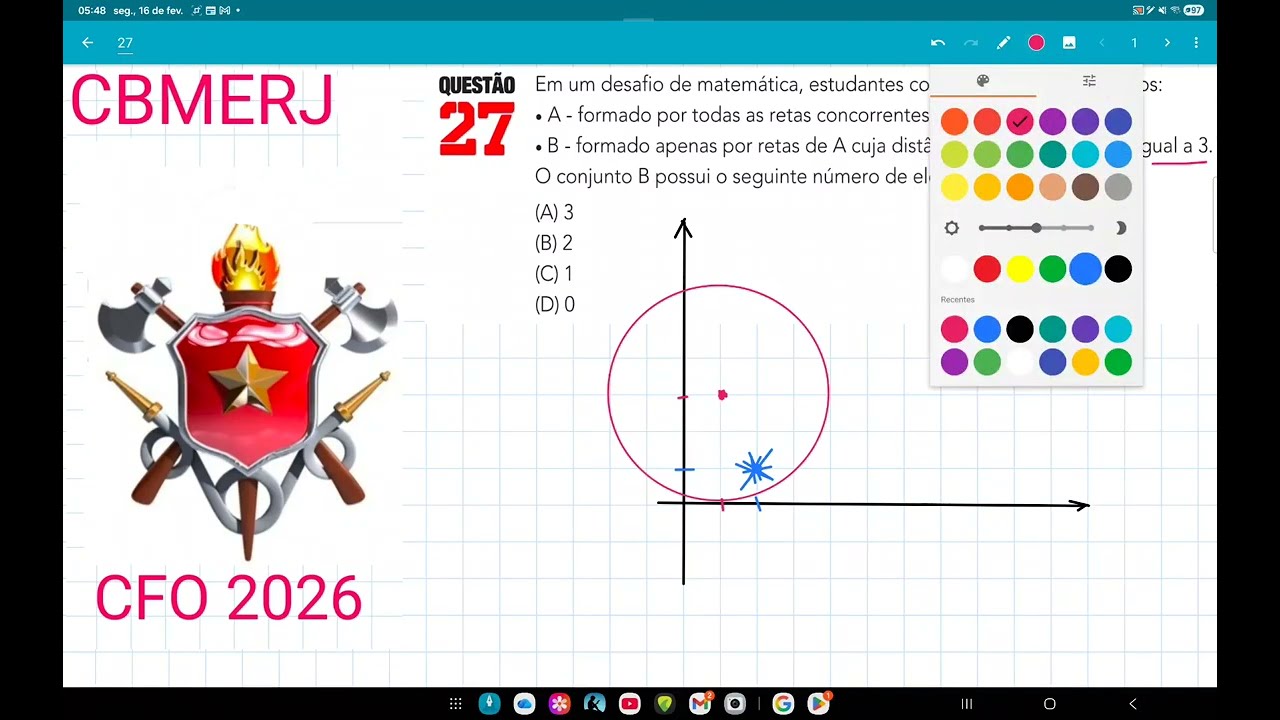Screen dimensions: 1280x720
Task: Switch to the sliders adjustment tab
Action: [1089, 81]
